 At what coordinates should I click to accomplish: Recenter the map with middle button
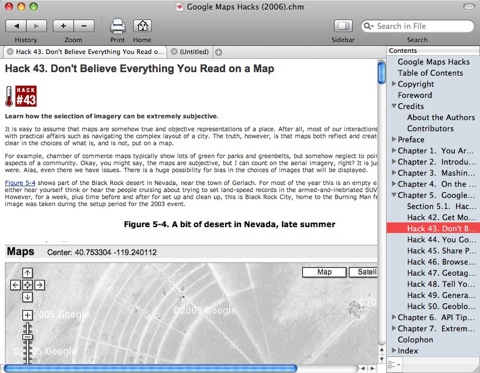27,285
